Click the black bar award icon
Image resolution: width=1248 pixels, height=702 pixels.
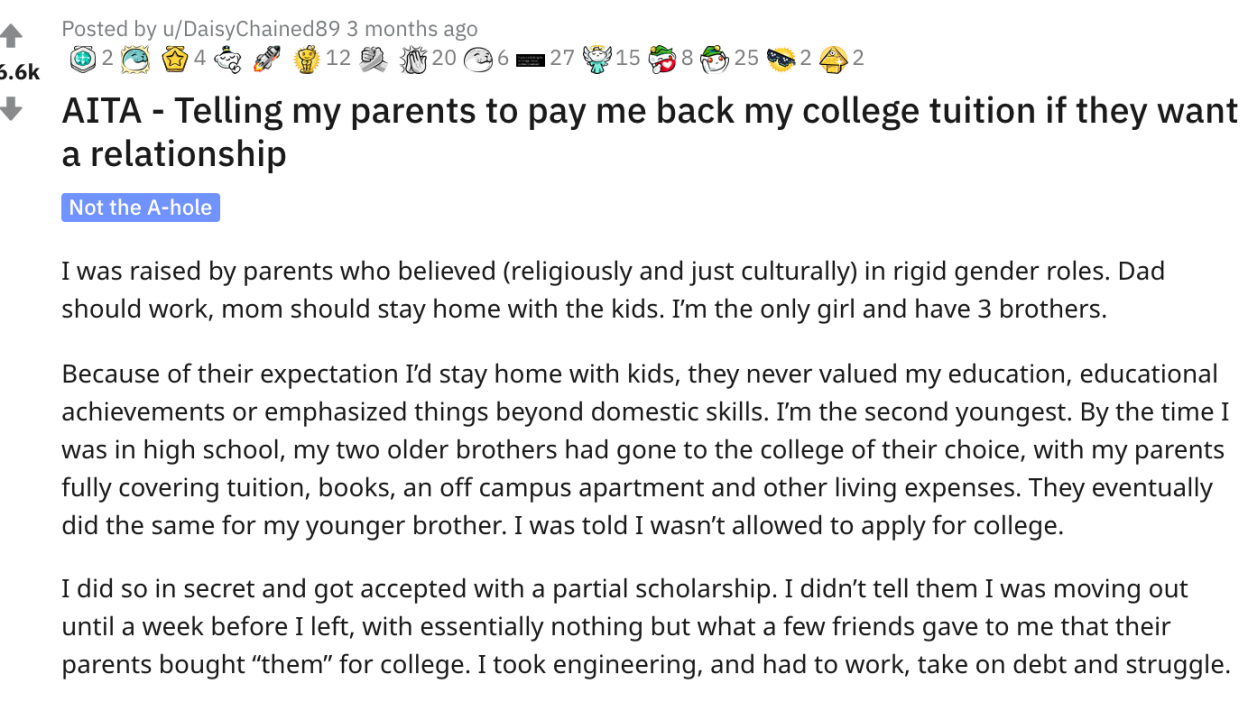[530, 59]
